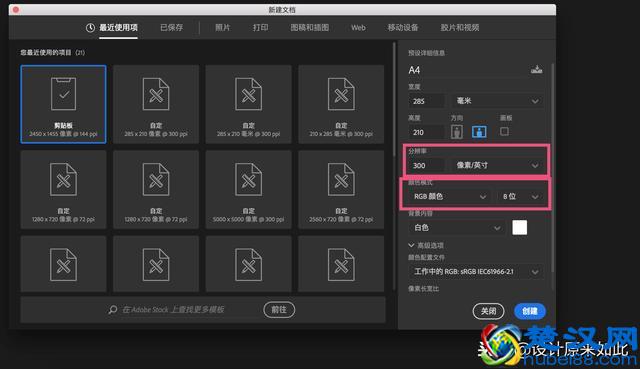Switch to the 胶片和视频 tab
This screenshot has width=640, height=369.
tap(460, 28)
